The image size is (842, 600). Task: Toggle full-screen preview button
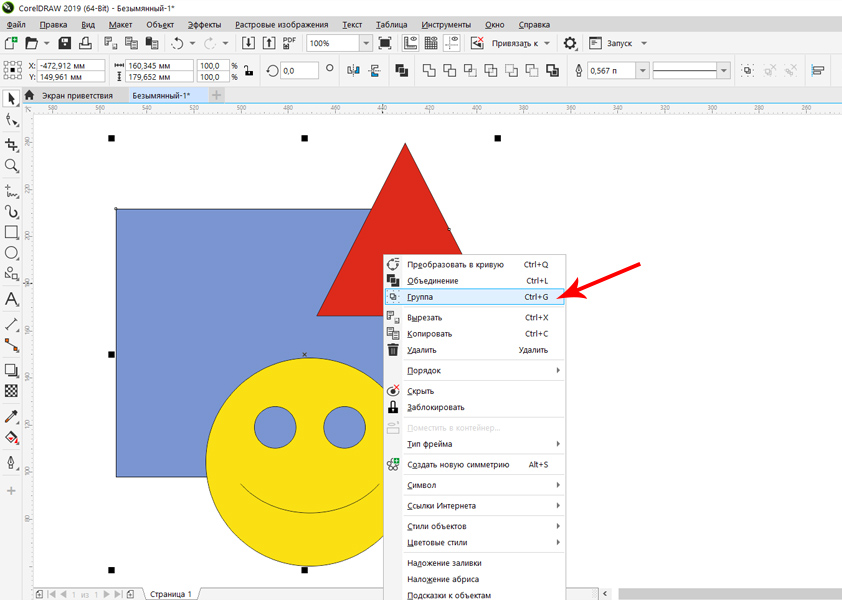tap(385, 44)
